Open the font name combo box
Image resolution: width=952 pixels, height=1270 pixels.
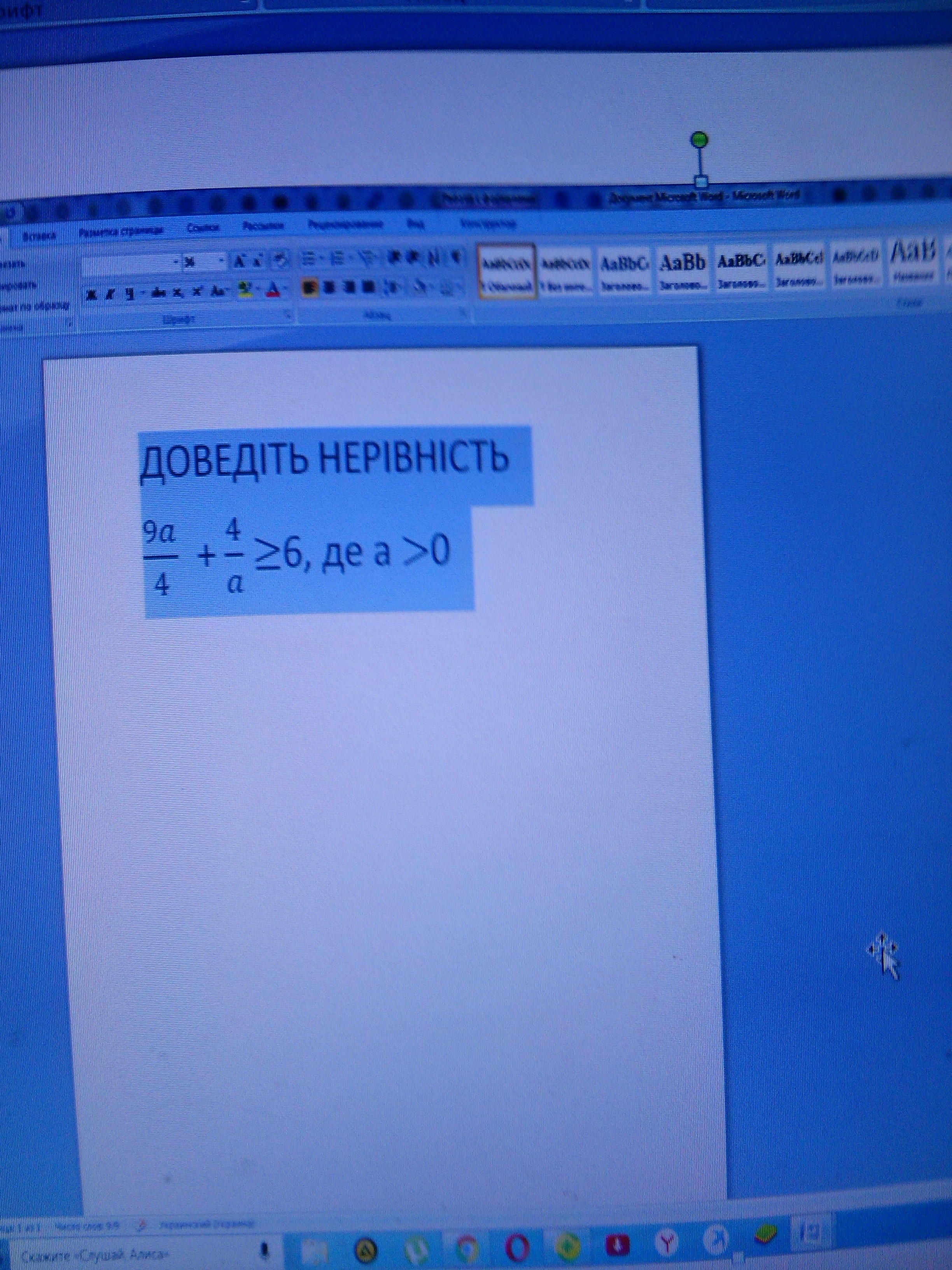coord(131,265)
